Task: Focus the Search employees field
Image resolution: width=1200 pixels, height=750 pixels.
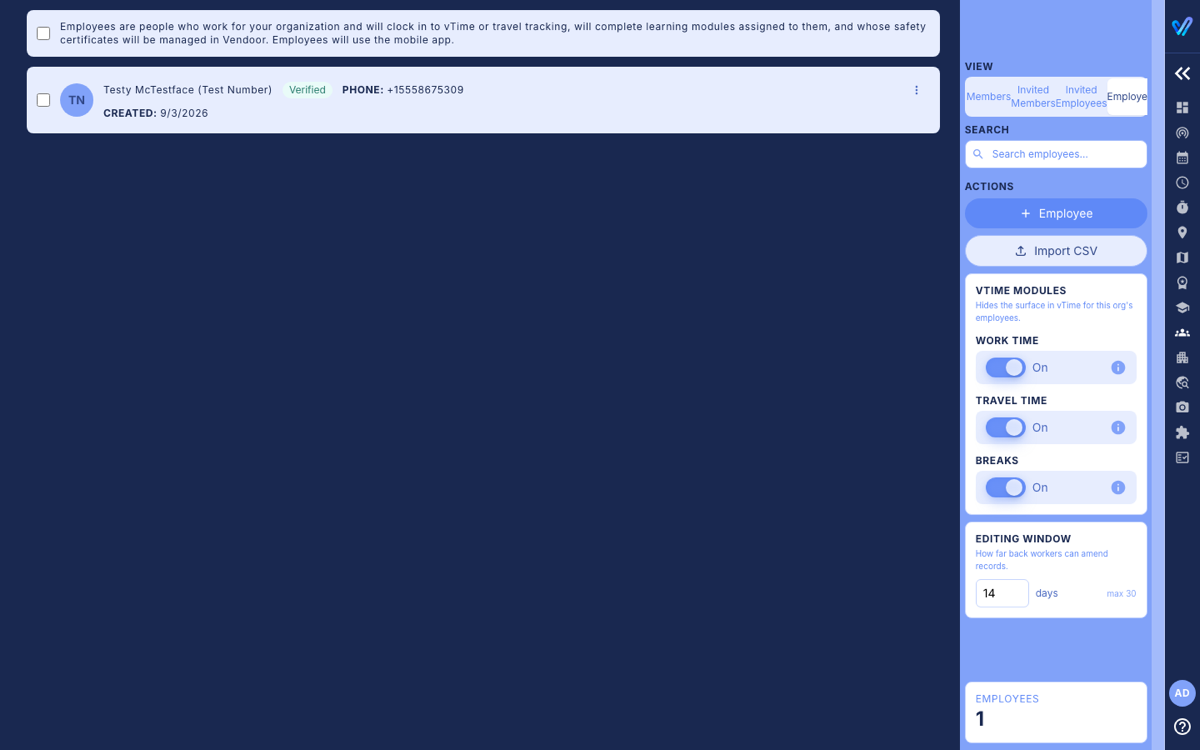Action: (x=1056, y=154)
